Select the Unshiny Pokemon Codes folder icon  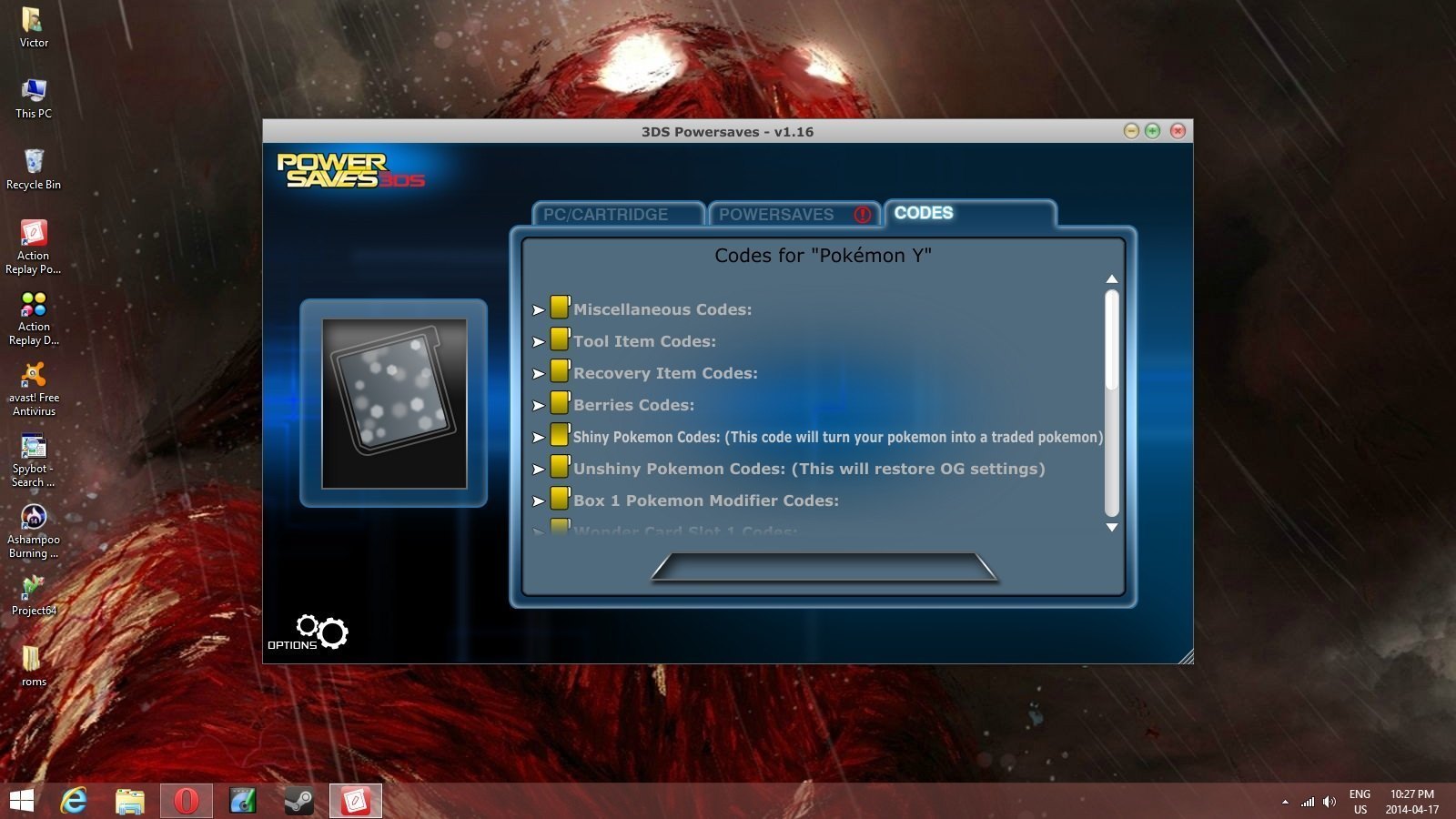pyautogui.click(x=560, y=467)
